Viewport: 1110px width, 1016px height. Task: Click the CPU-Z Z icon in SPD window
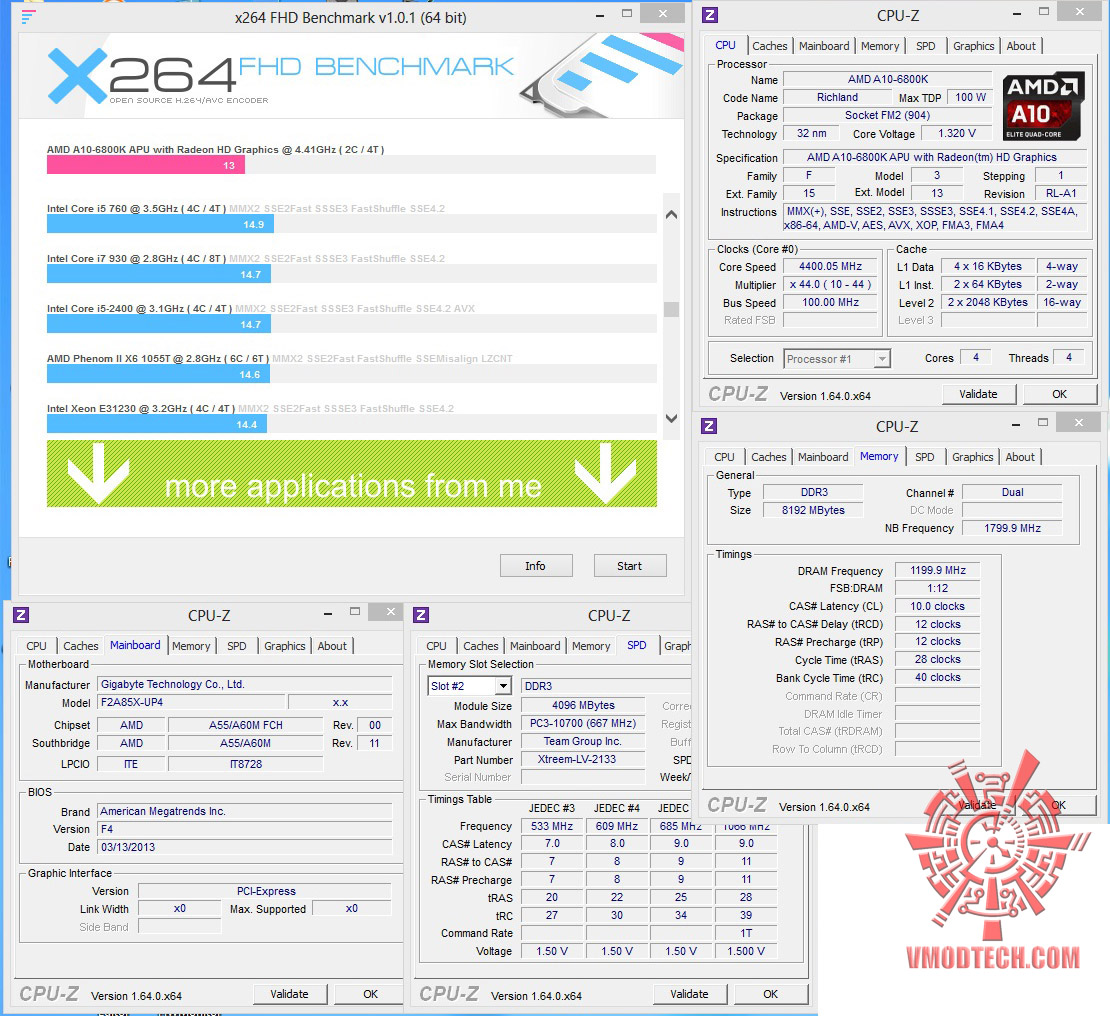pyautogui.click(x=421, y=615)
